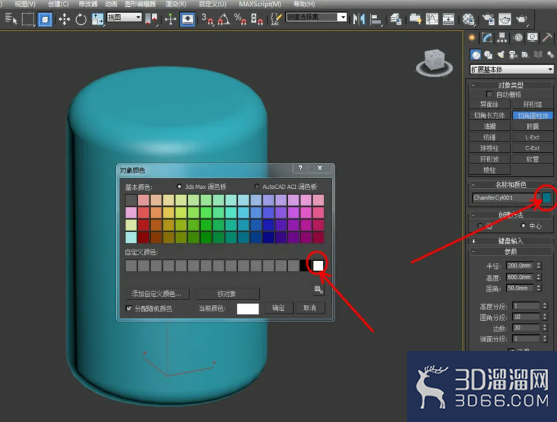Open the reference coordinate system dropdown
557x422 pixels.
(124, 17)
